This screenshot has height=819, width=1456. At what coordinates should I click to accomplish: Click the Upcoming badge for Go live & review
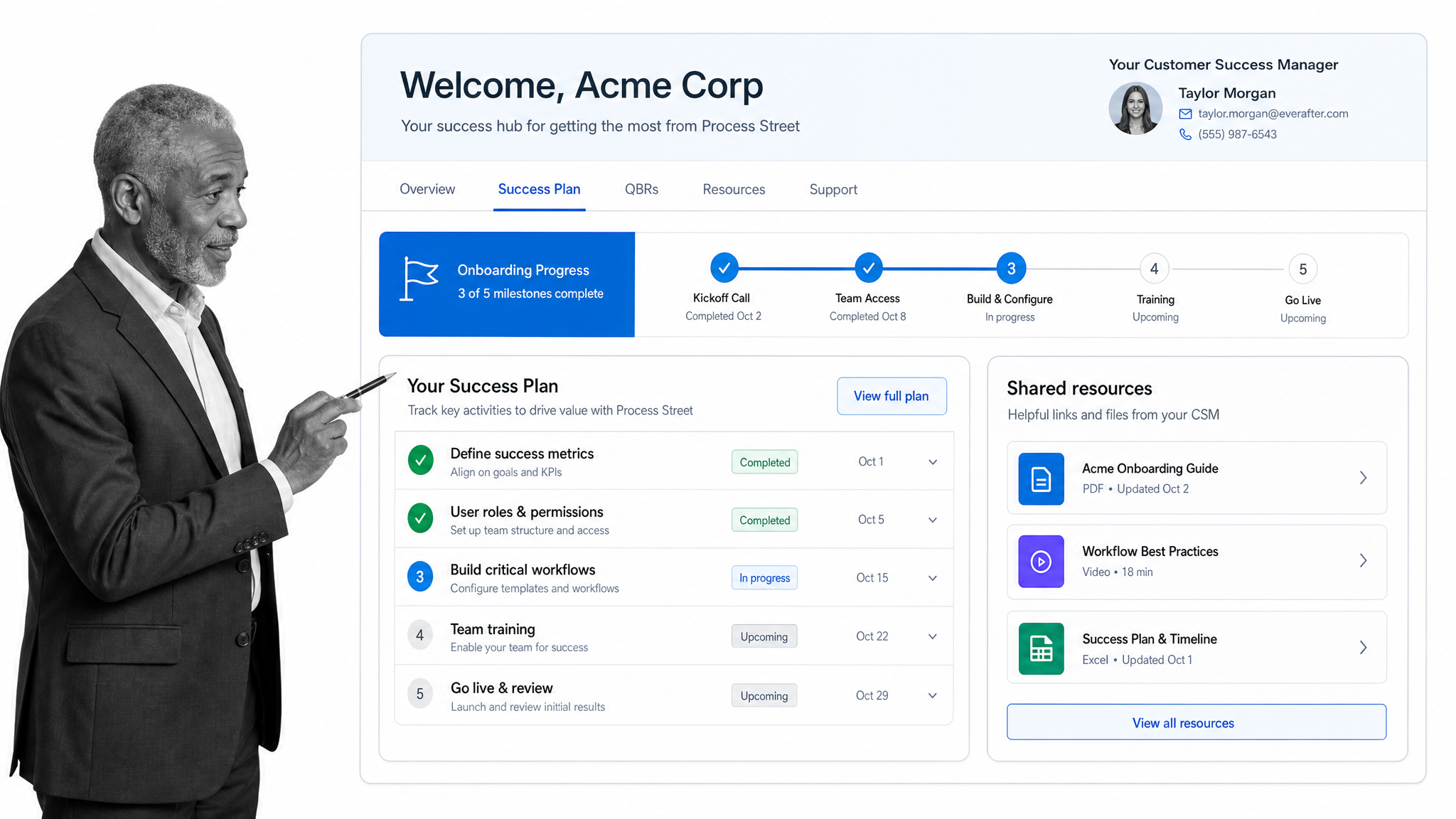point(764,696)
